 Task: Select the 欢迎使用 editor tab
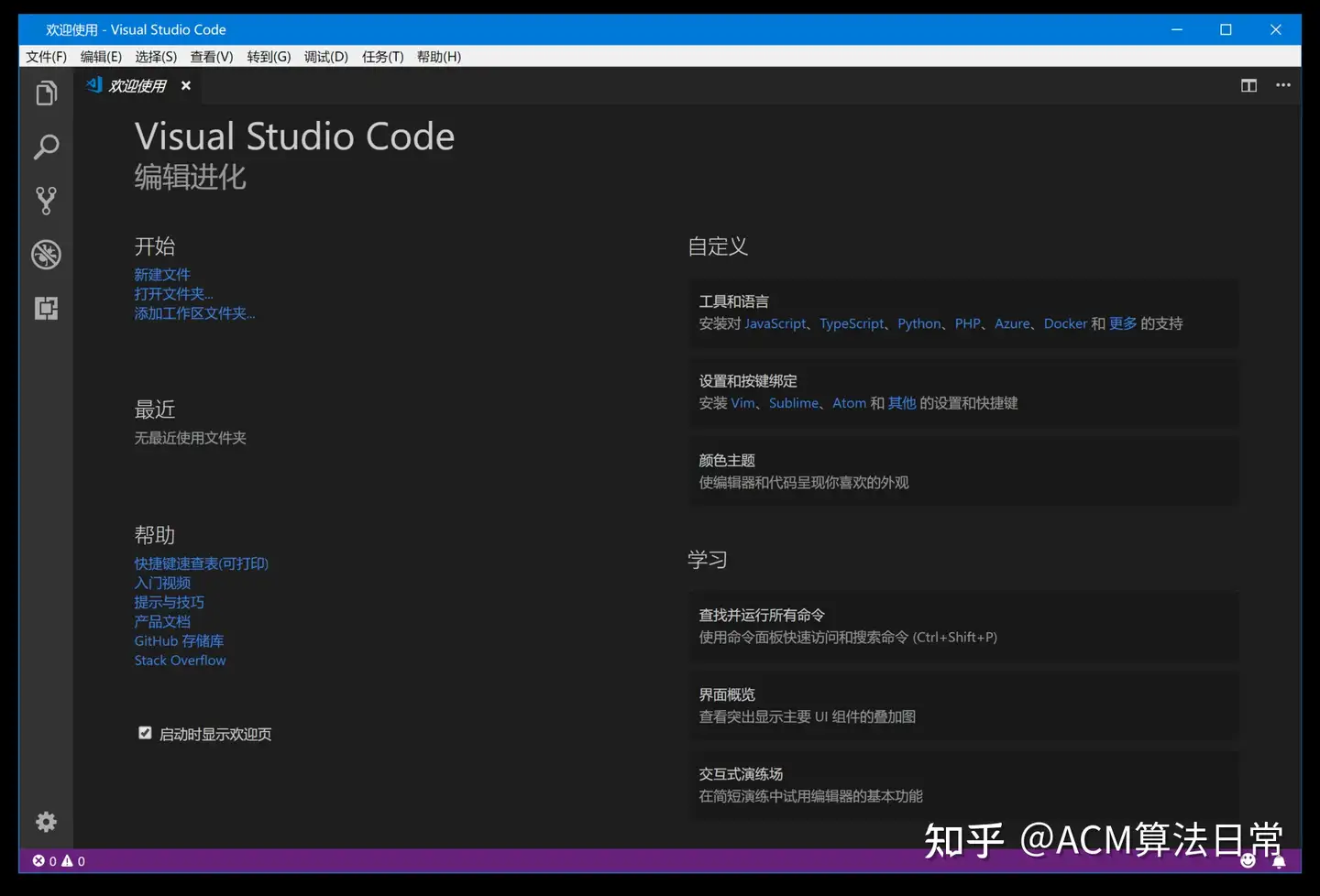point(138,85)
